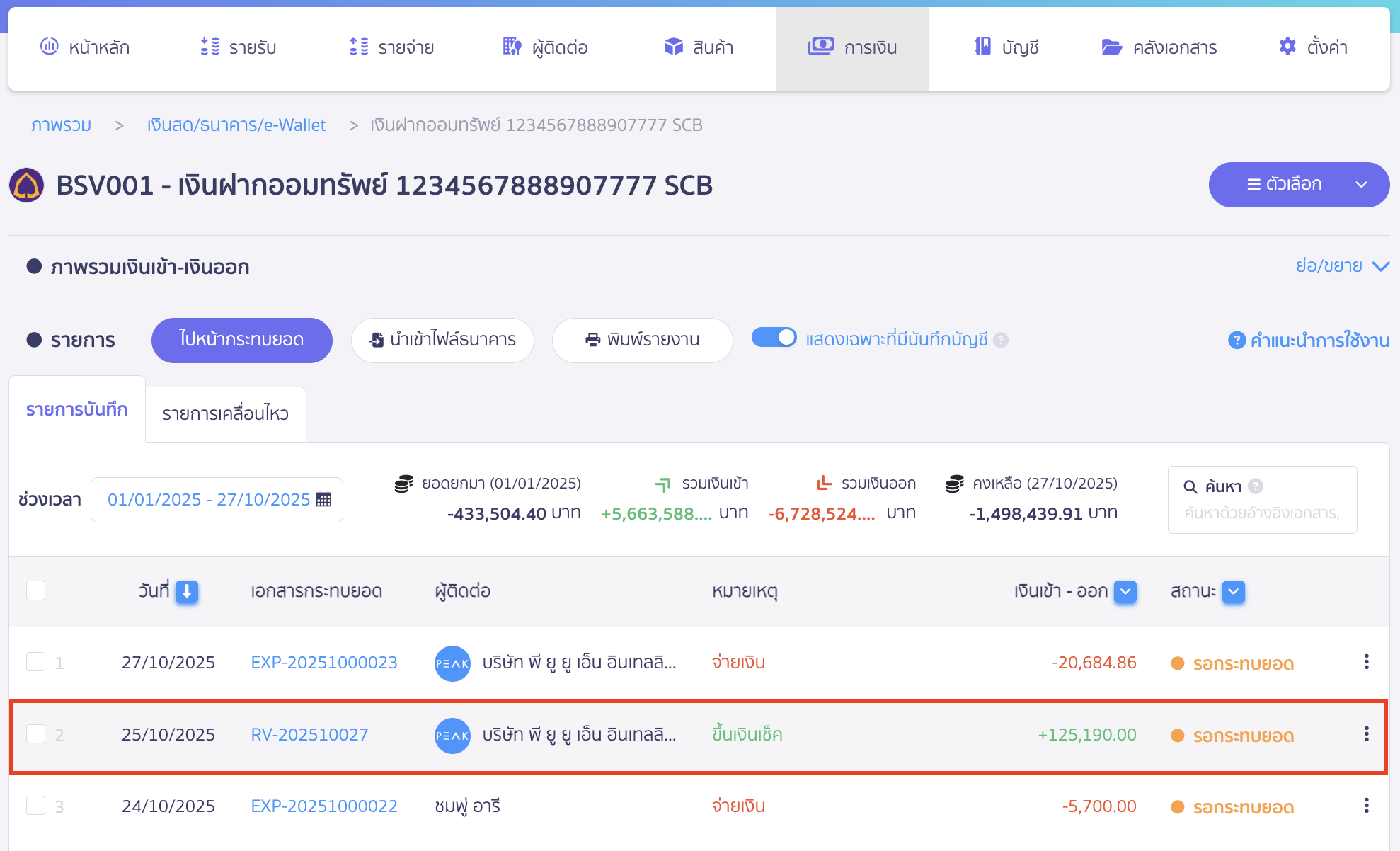Collapse the overview via ย่อ/ขยาย chevron
1400x851 pixels.
pyautogui.click(x=1380, y=267)
